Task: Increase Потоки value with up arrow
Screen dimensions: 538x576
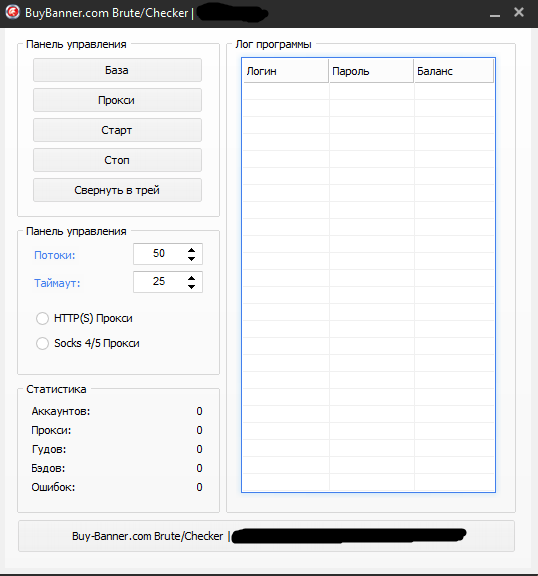Action: coord(191,250)
